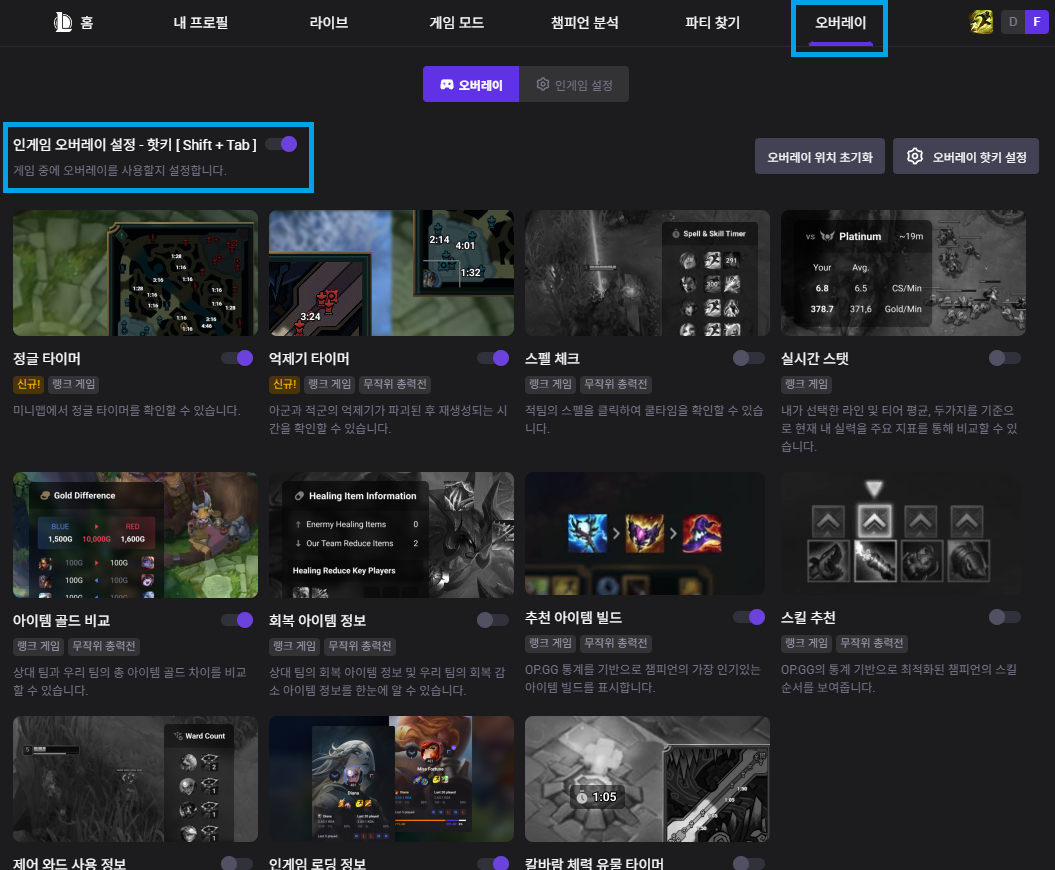Click the 억제기 타이머 preview thumbnail
Screen dimensions: 1055x870
(x=392, y=273)
